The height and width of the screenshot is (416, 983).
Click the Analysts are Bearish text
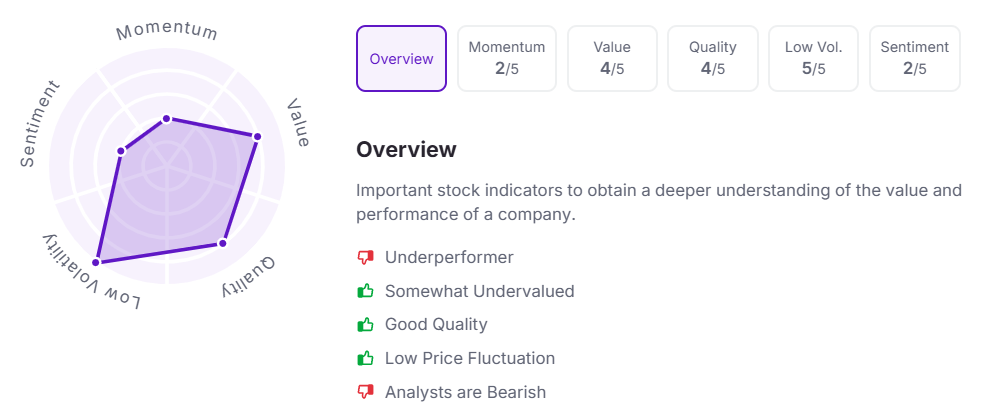(x=465, y=392)
